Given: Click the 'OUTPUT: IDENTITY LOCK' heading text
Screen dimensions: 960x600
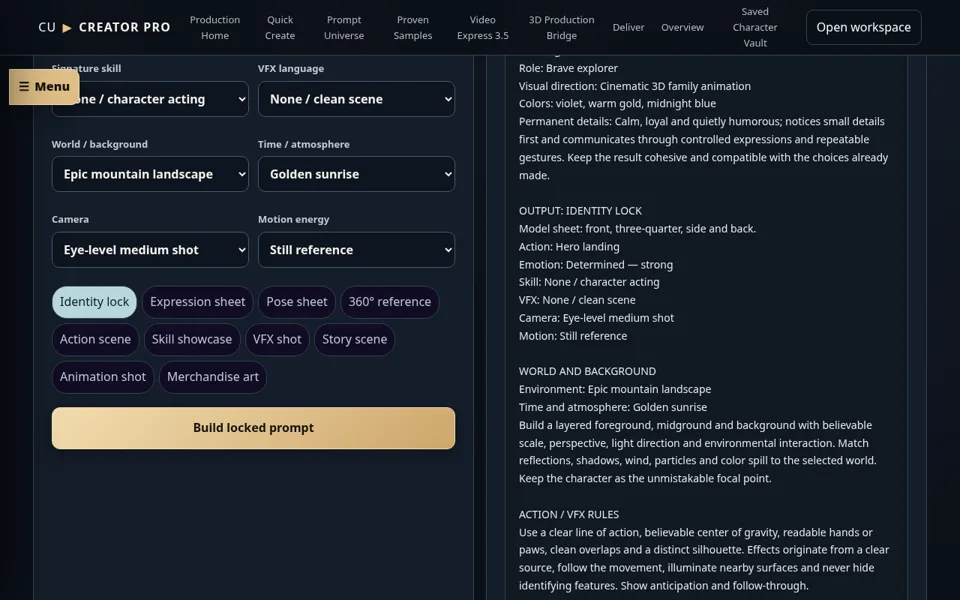Looking at the screenshot, I should (x=580, y=211).
